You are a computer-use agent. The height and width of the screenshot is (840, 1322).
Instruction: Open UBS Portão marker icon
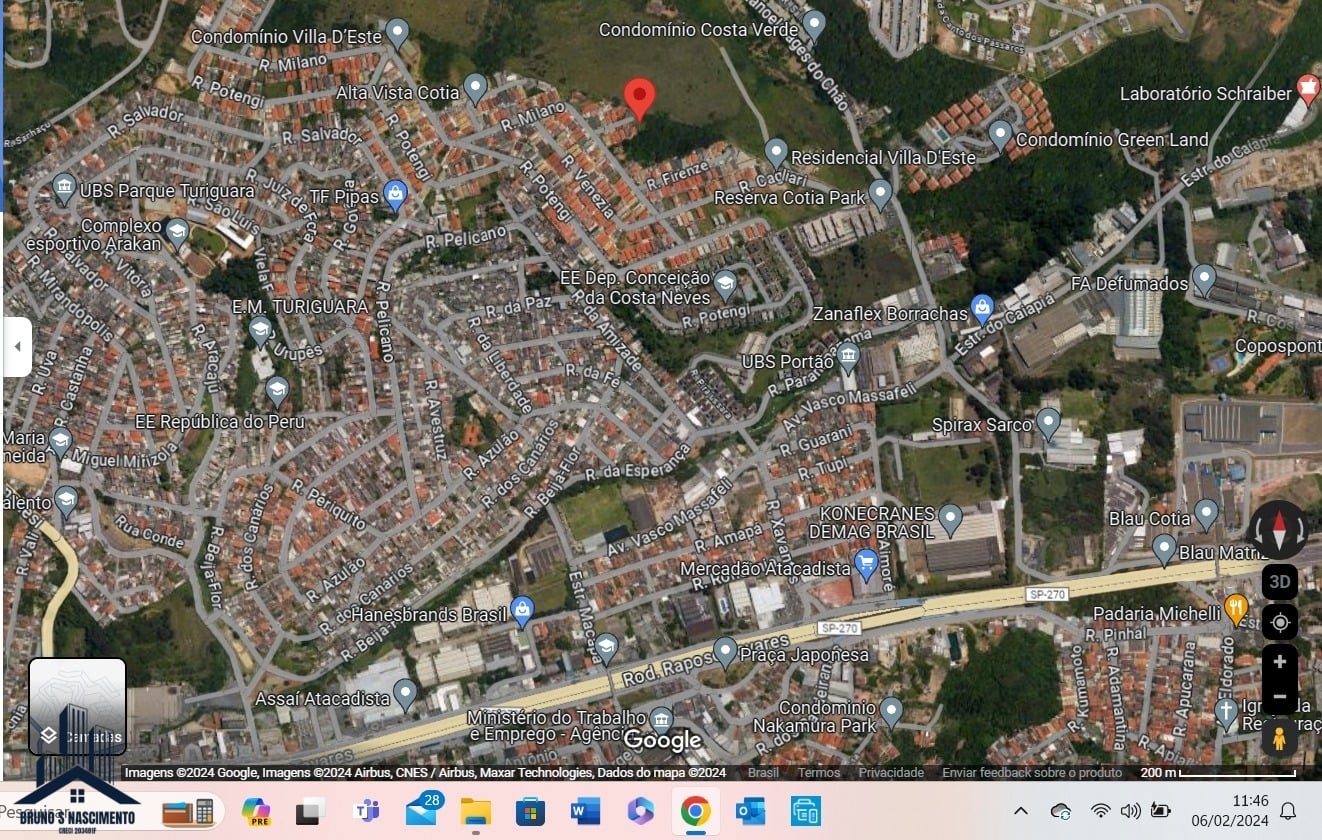tap(848, 356)
